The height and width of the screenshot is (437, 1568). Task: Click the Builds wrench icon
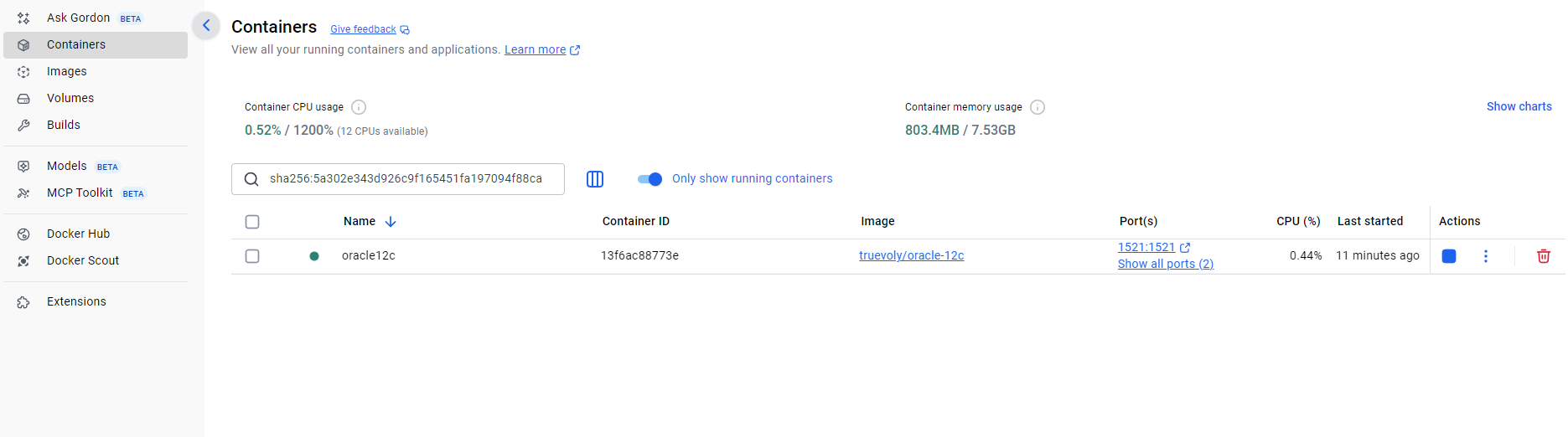[x=23, y=126]
